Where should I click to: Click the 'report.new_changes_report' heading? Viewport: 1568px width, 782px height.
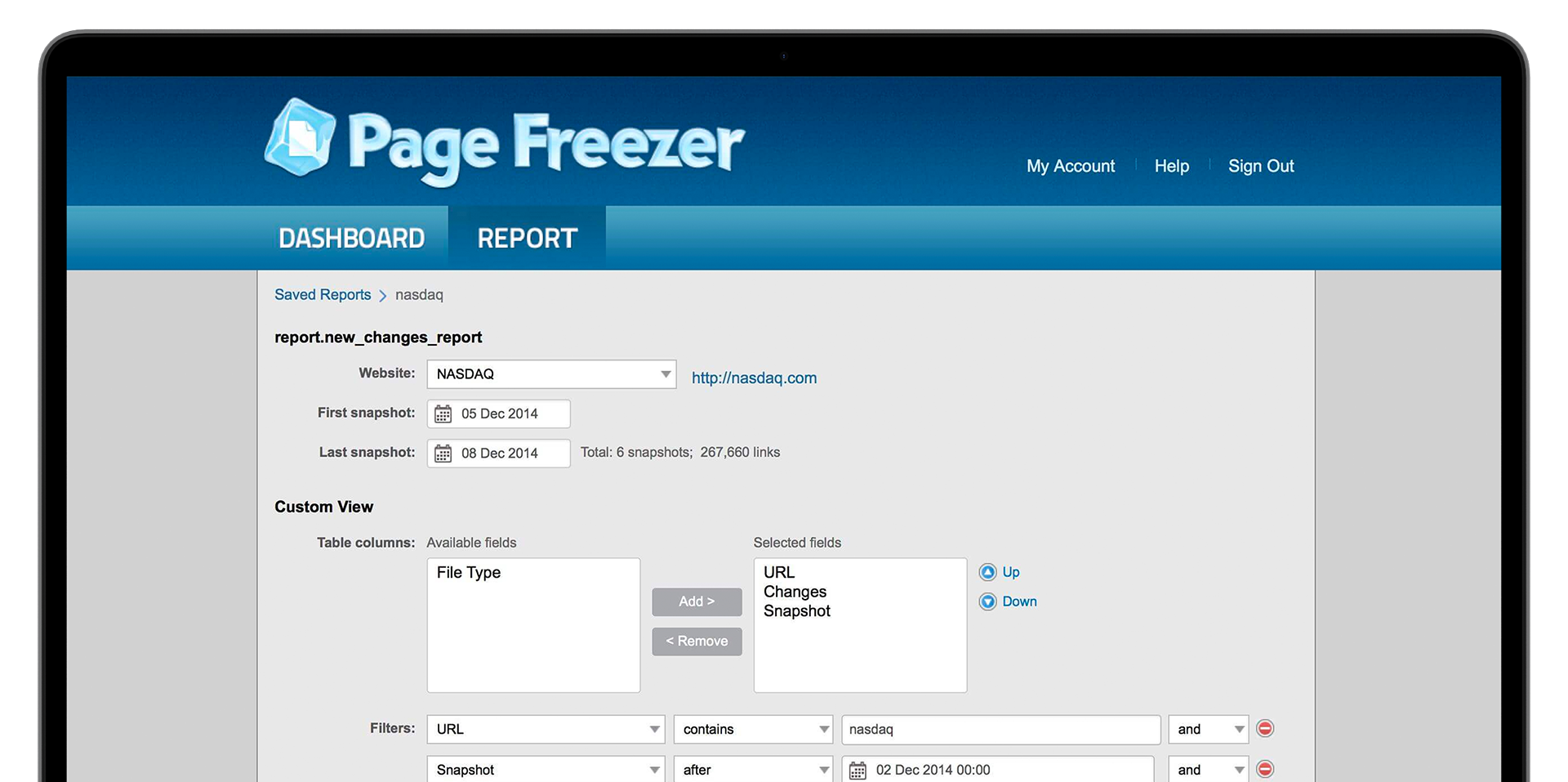coord(378,337)
